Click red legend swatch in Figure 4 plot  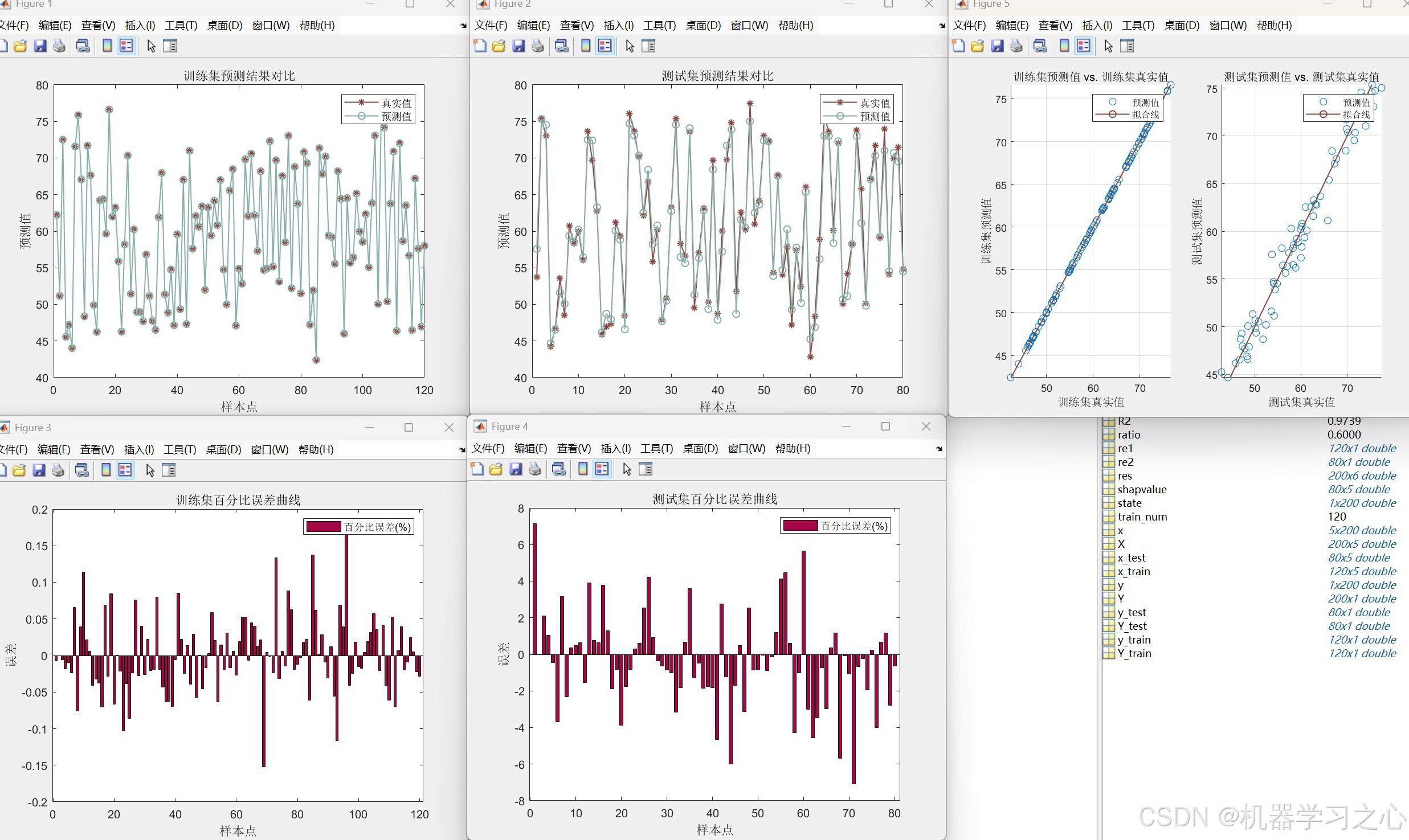click(x=800, y=526)
